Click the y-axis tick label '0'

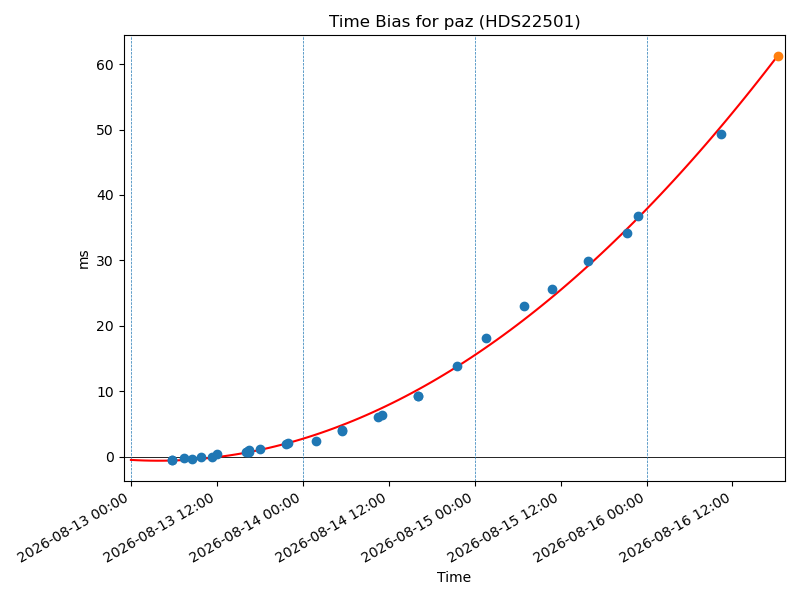[109, 457]
